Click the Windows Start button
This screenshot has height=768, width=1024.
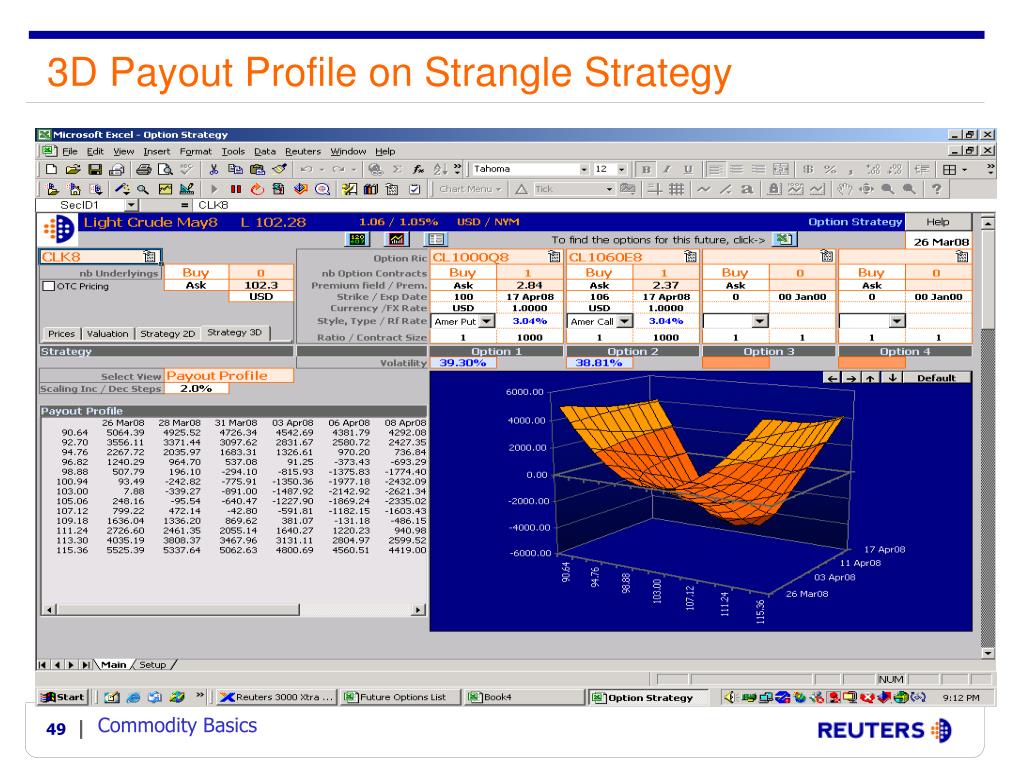63,697
